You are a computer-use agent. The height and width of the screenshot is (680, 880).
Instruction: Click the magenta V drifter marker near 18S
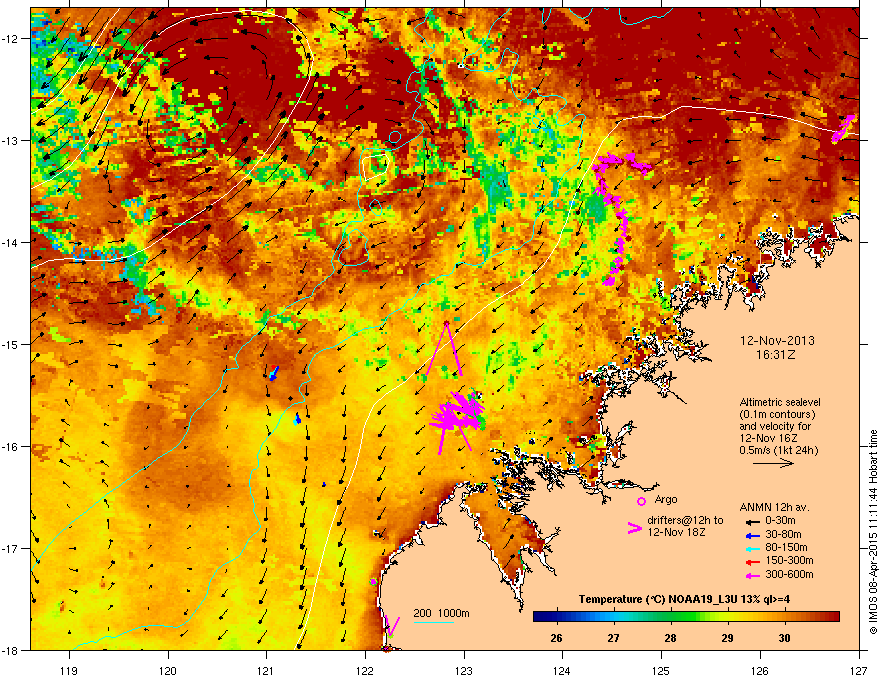[392, 625]
